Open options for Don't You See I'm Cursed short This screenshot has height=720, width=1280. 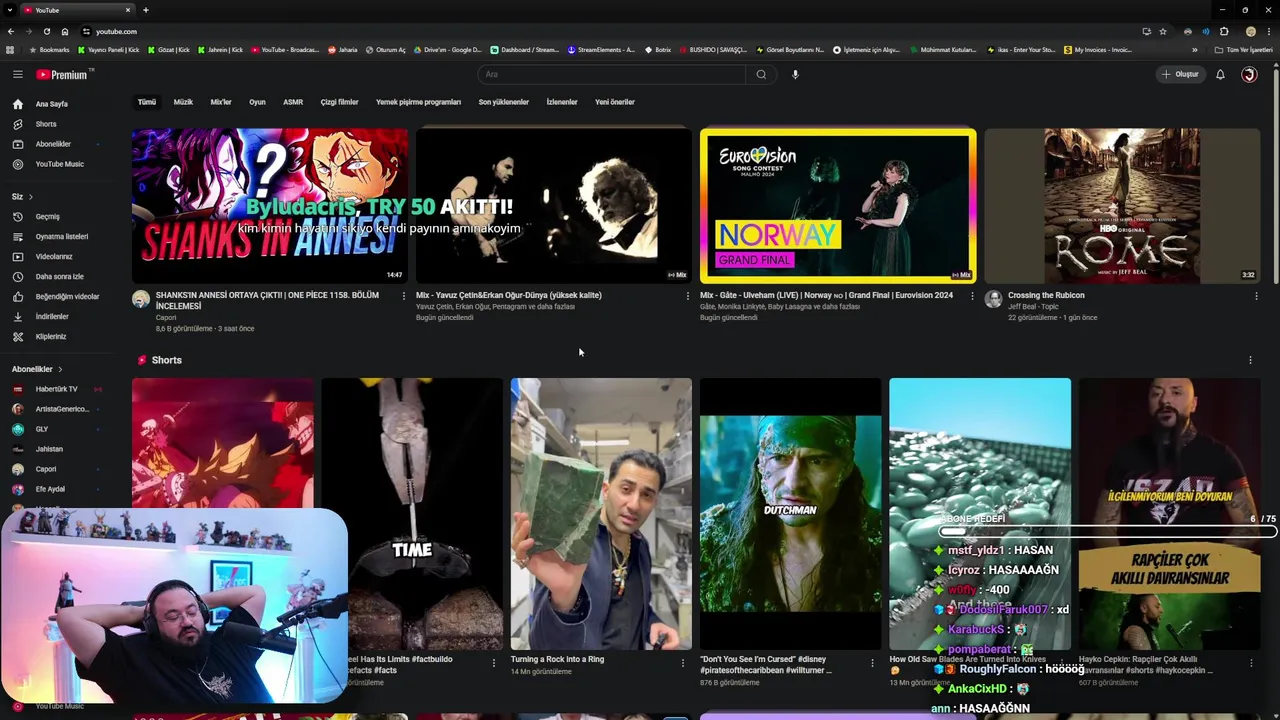(872, 662)
